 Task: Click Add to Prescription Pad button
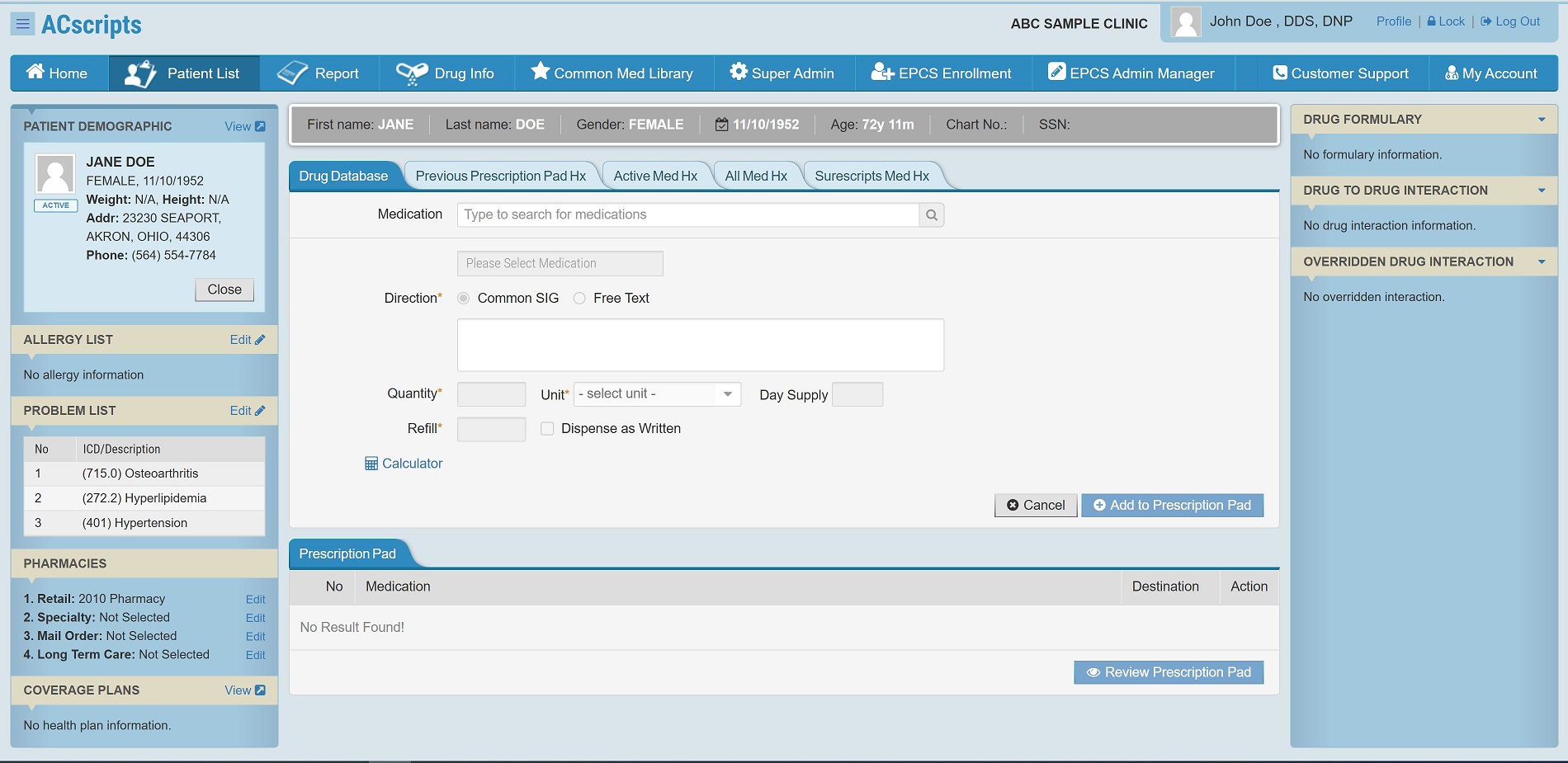1172,506
